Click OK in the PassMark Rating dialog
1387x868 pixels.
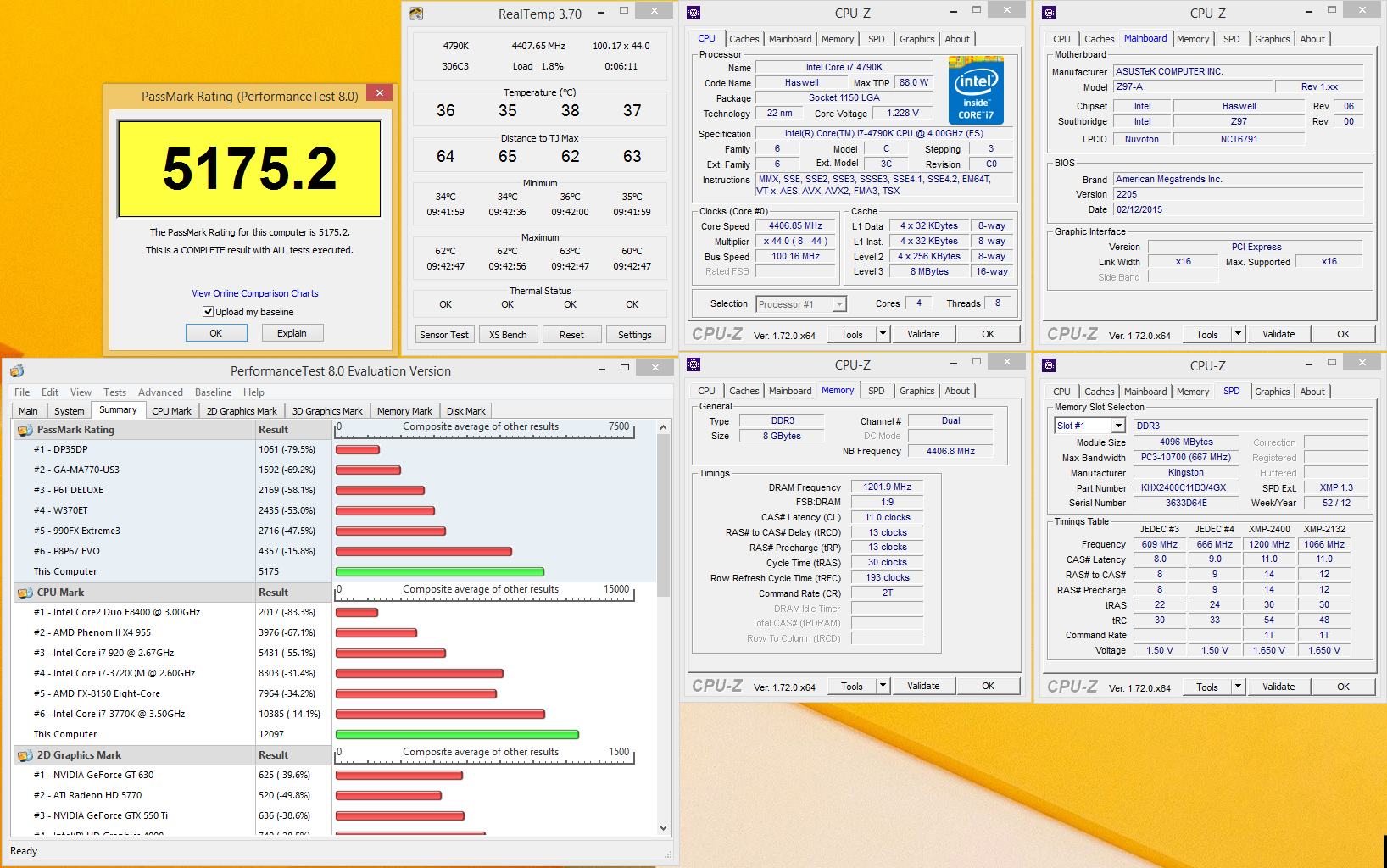tap(216, 333)
